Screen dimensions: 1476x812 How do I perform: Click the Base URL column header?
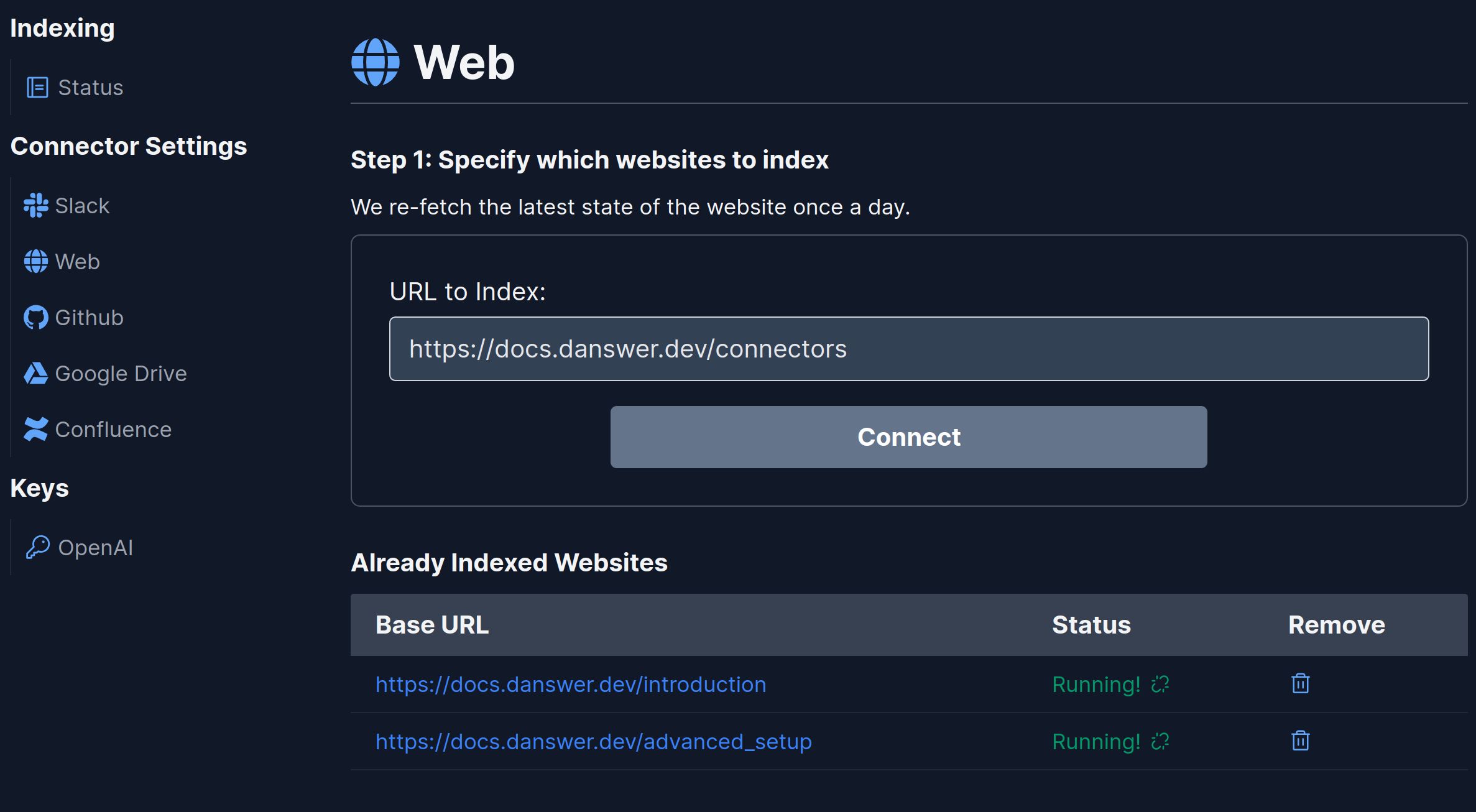click(432, 625)
